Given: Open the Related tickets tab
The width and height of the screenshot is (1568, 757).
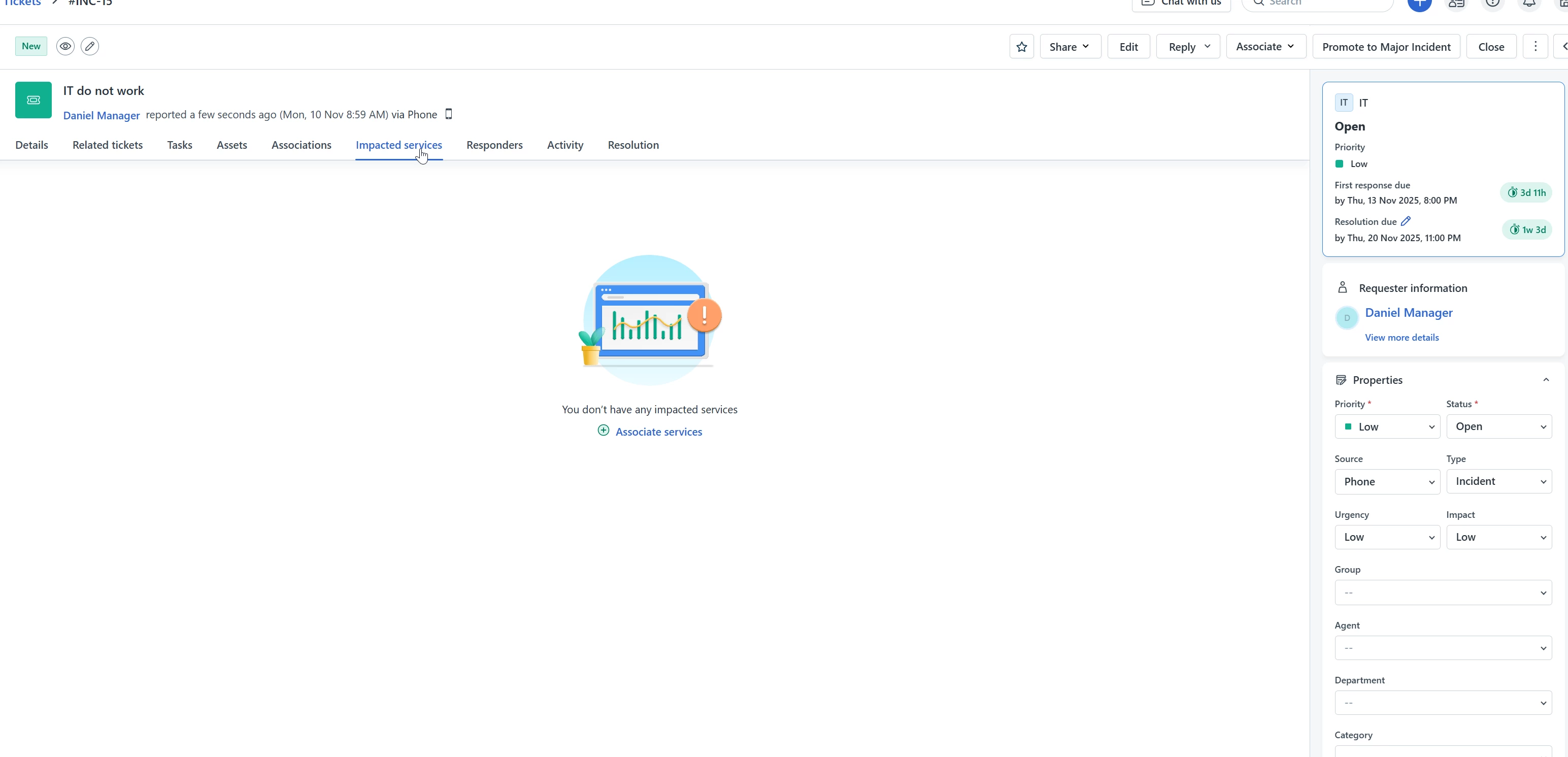Looking at the screenshot, I should point(107,145).
